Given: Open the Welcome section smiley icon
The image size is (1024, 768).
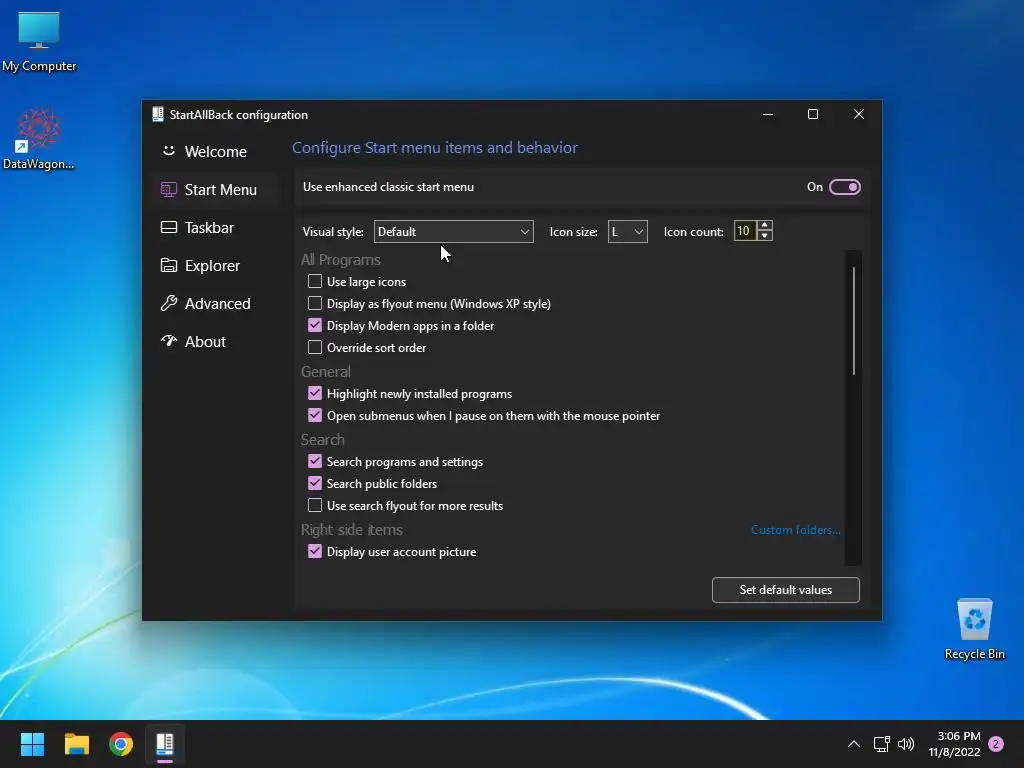Looking at the screenshot, I should [168, 151].
